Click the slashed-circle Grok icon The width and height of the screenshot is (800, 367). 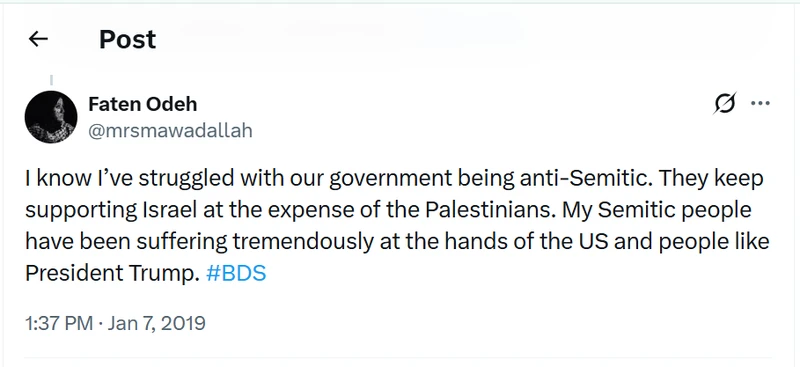726,104
